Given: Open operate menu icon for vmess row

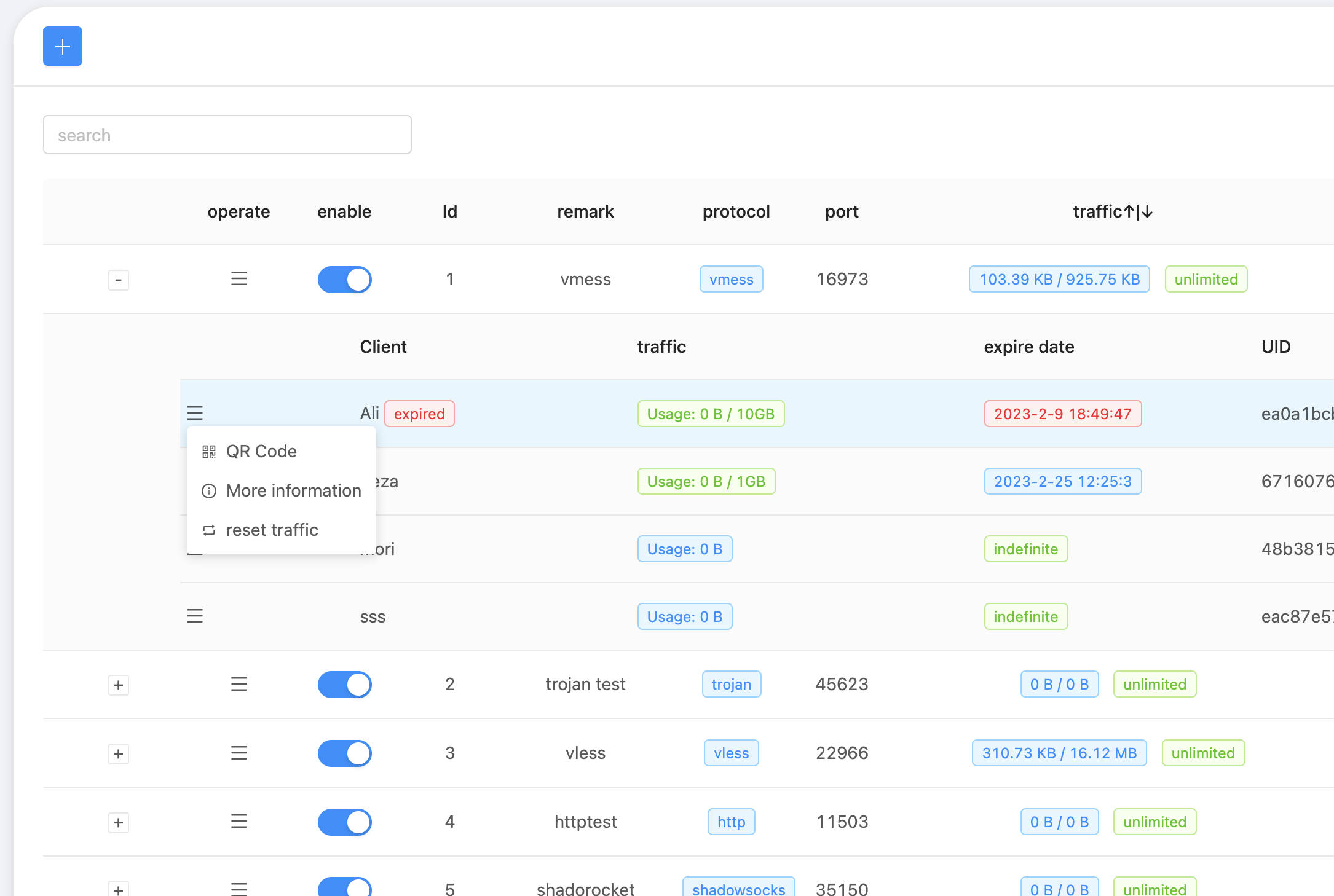Looking at the screenshot, I should [239, 279].
